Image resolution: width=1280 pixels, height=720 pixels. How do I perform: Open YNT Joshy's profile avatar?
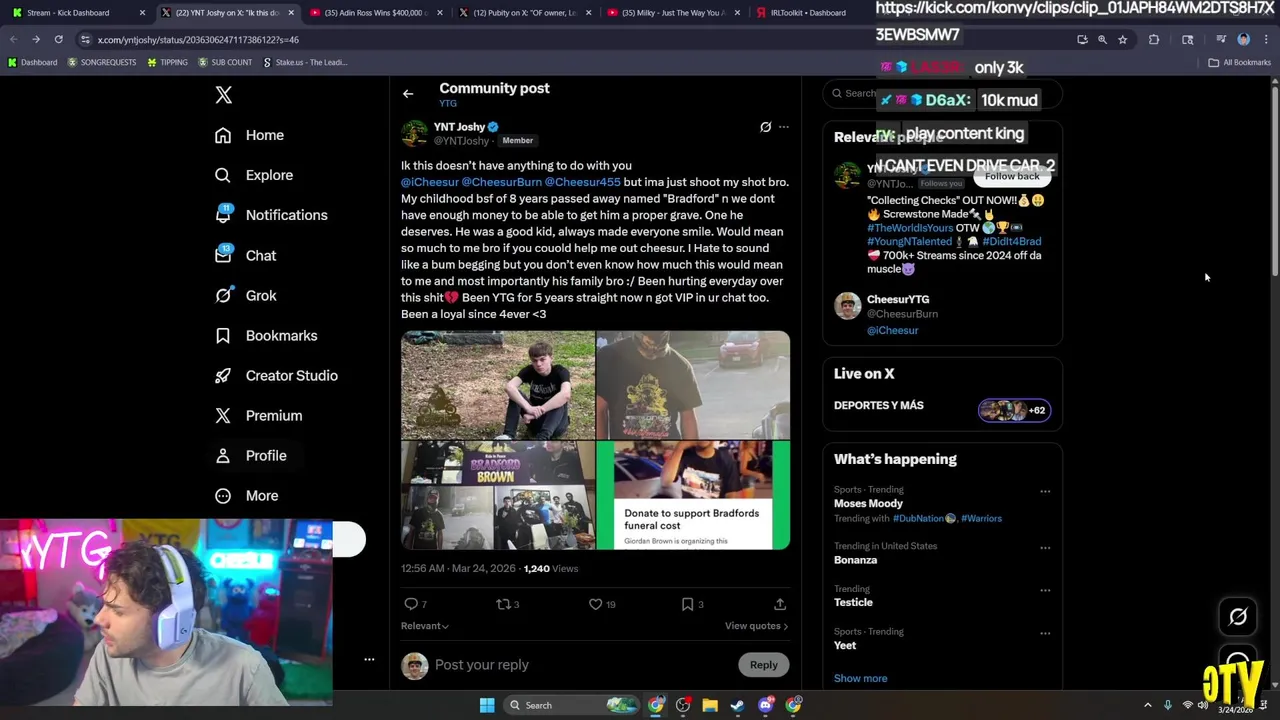coord(414,133)
